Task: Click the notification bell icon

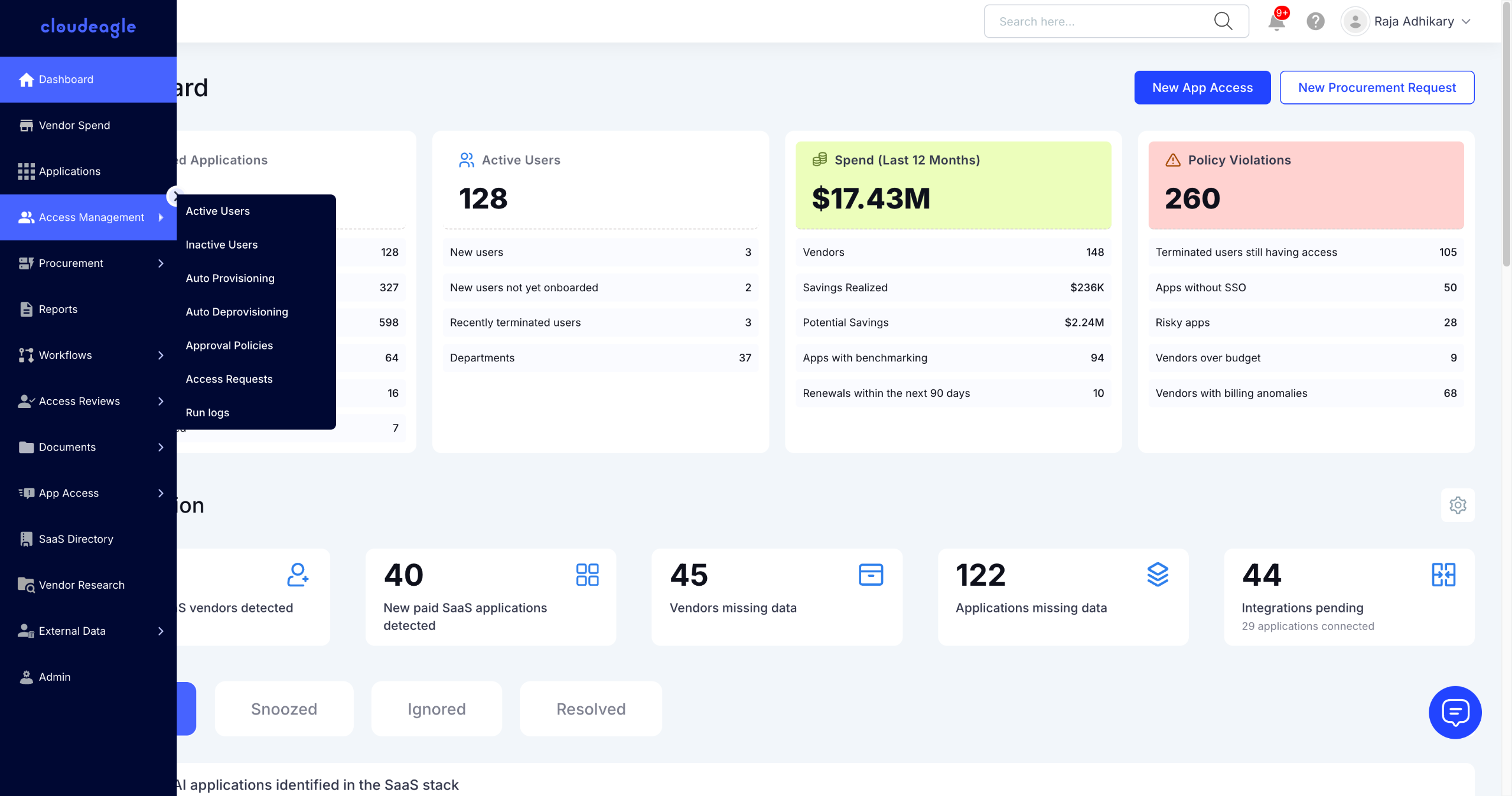Action: click(x=1276, y=22)
